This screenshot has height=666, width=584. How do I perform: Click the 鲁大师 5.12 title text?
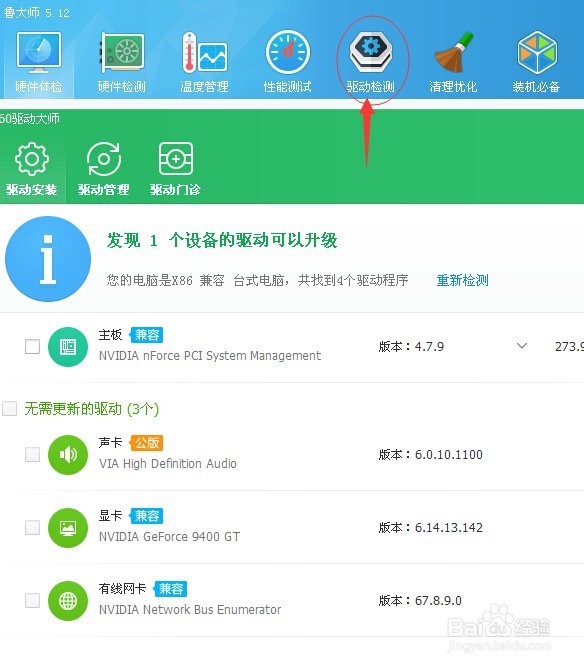click(x=37, y=13)
